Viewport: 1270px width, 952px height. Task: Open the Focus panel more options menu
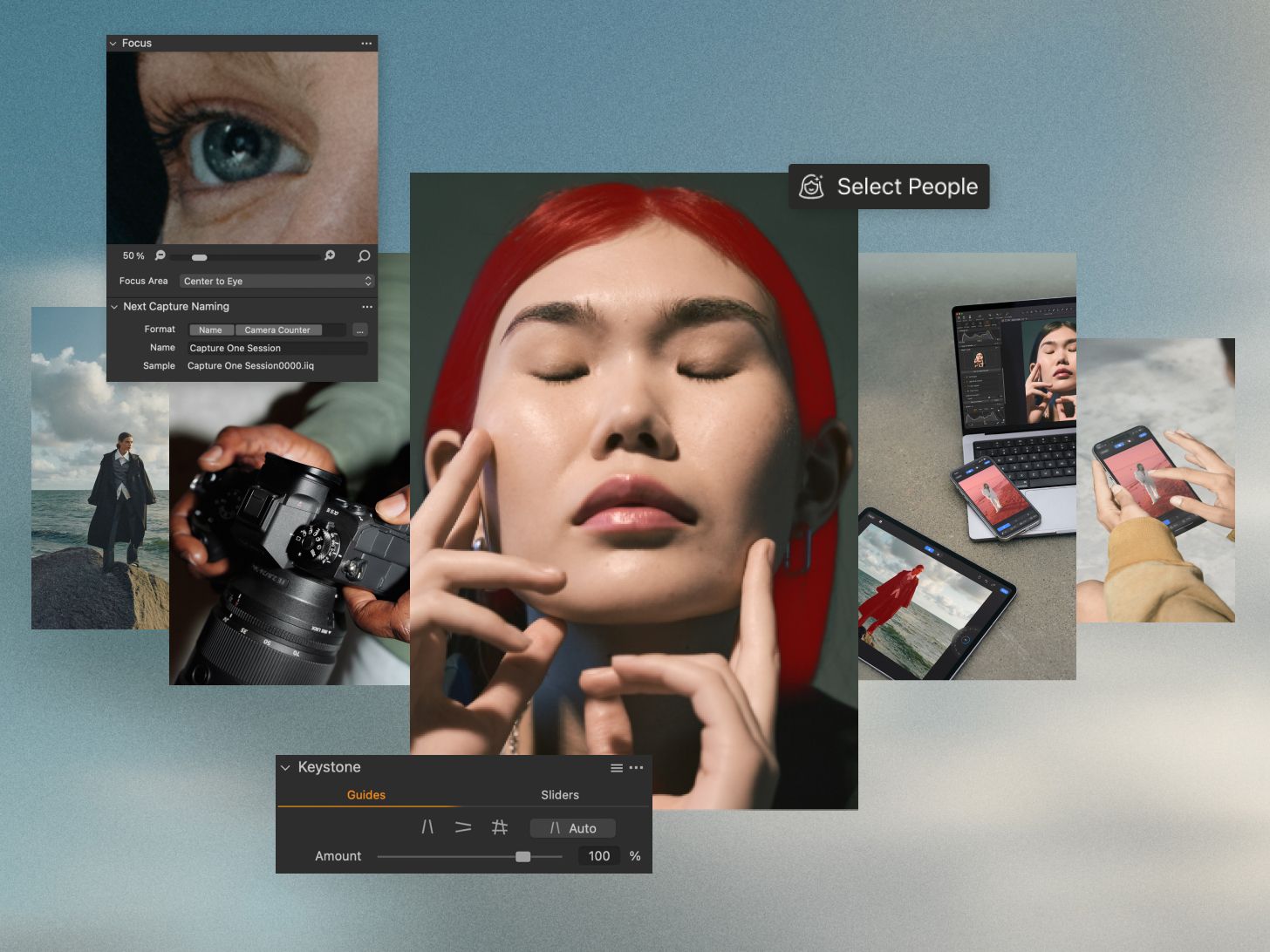tap(366, 44)
